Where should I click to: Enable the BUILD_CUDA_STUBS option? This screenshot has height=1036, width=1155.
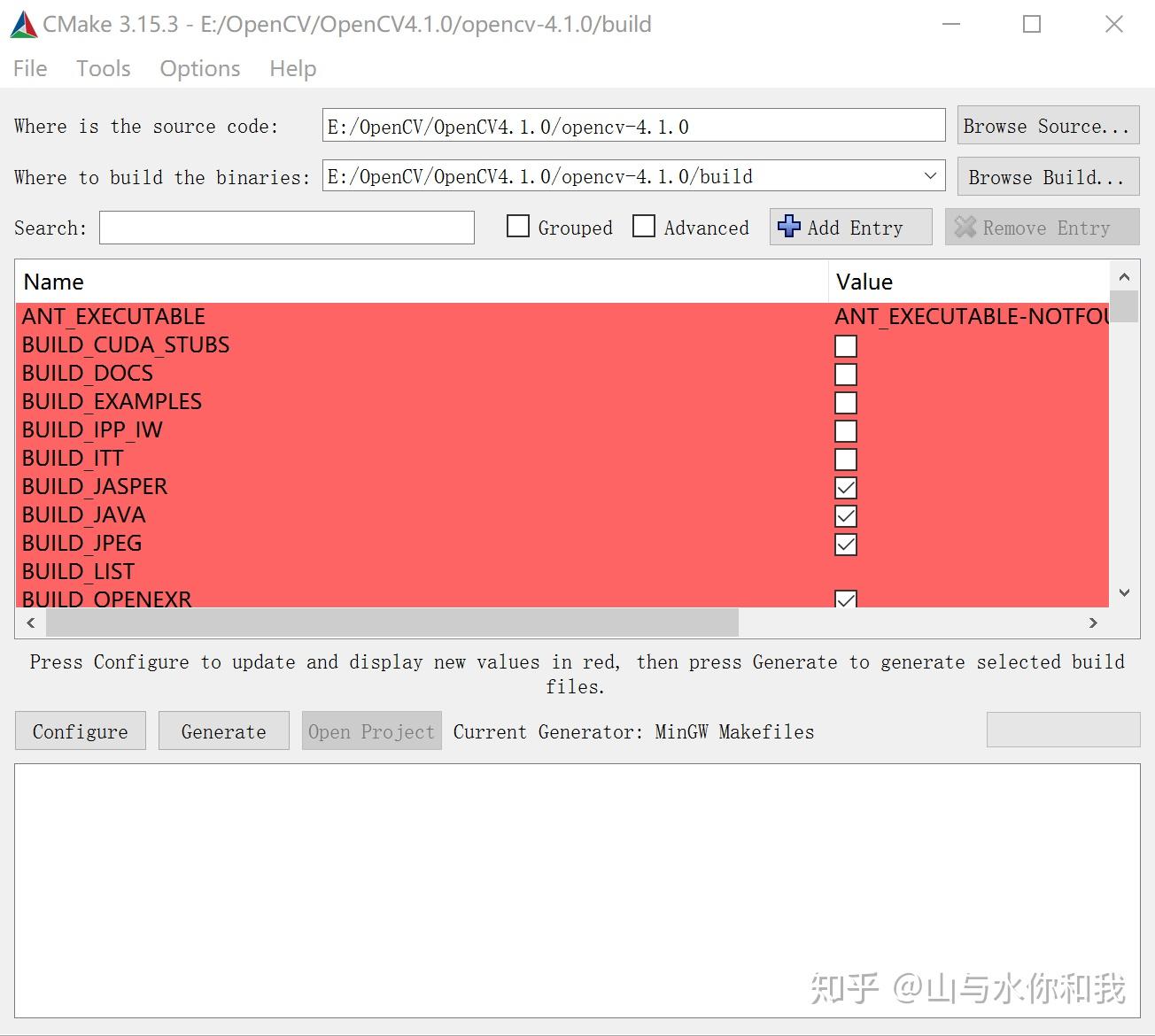[x=845, y=345]
